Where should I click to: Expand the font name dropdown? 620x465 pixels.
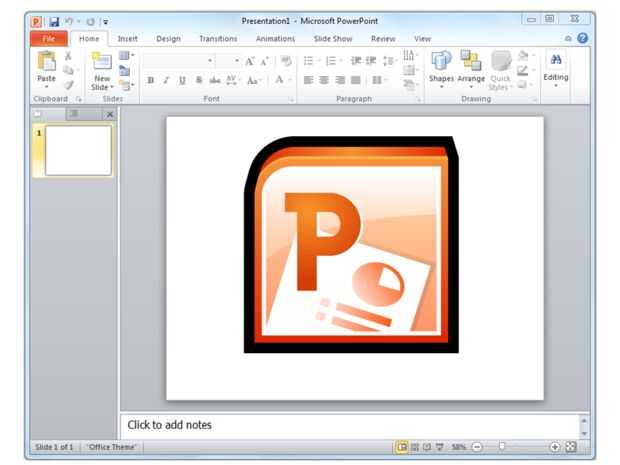coord(210,60)
